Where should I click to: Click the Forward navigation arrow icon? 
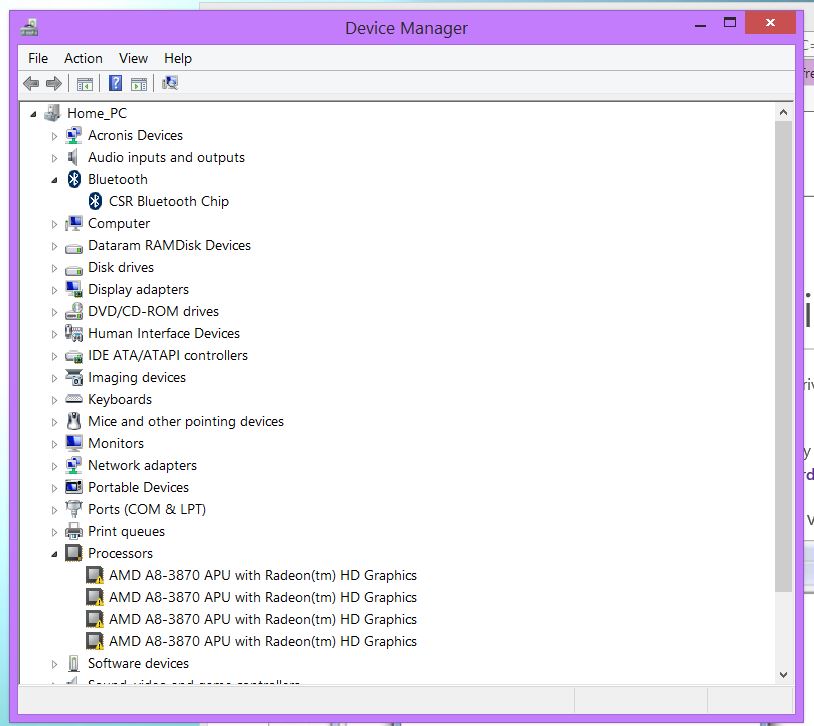coord(52,83)
